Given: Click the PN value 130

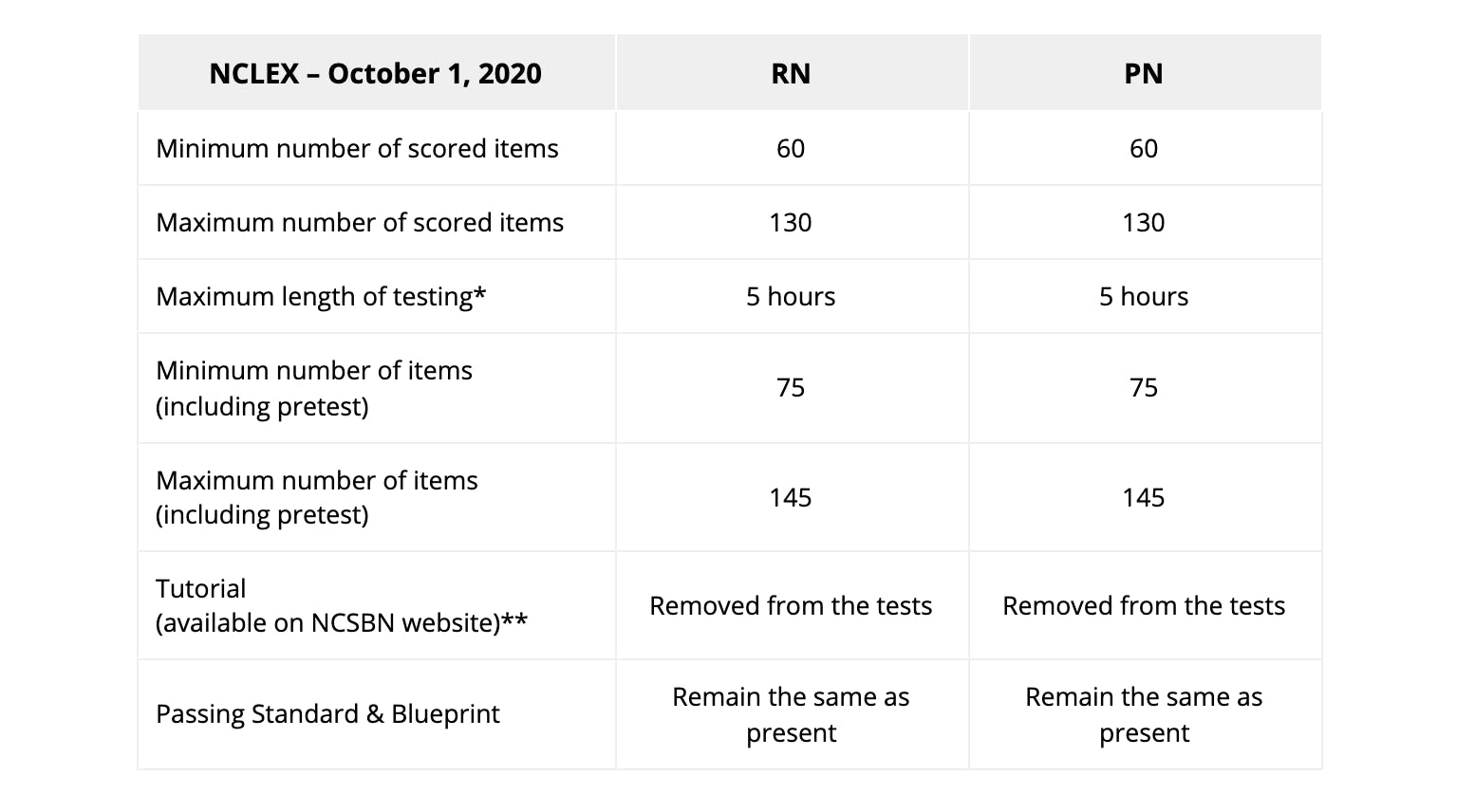Looking at the screenshot, I should (1144, 222).
